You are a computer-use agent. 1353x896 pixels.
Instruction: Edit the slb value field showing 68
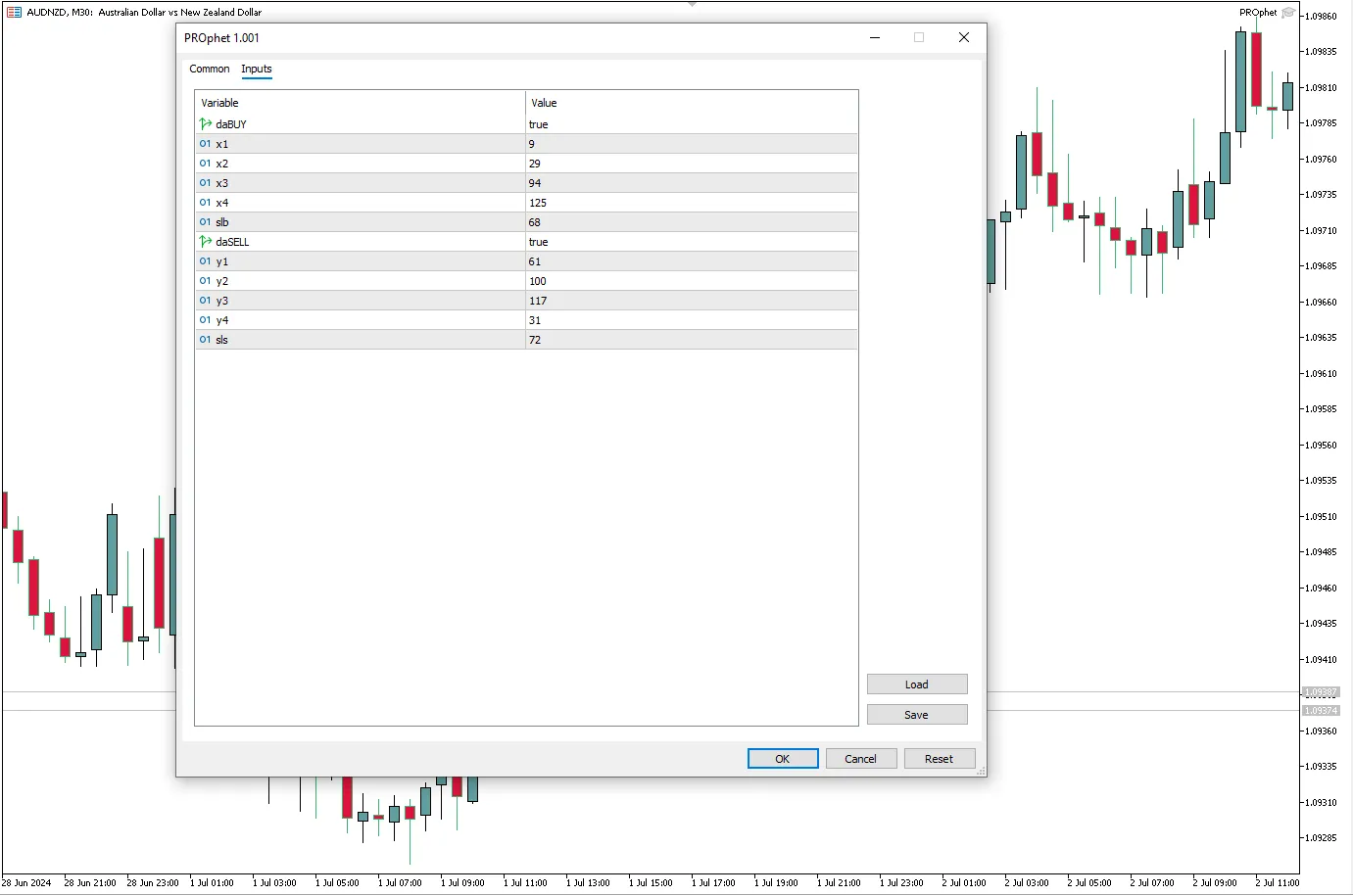(692, 222)
